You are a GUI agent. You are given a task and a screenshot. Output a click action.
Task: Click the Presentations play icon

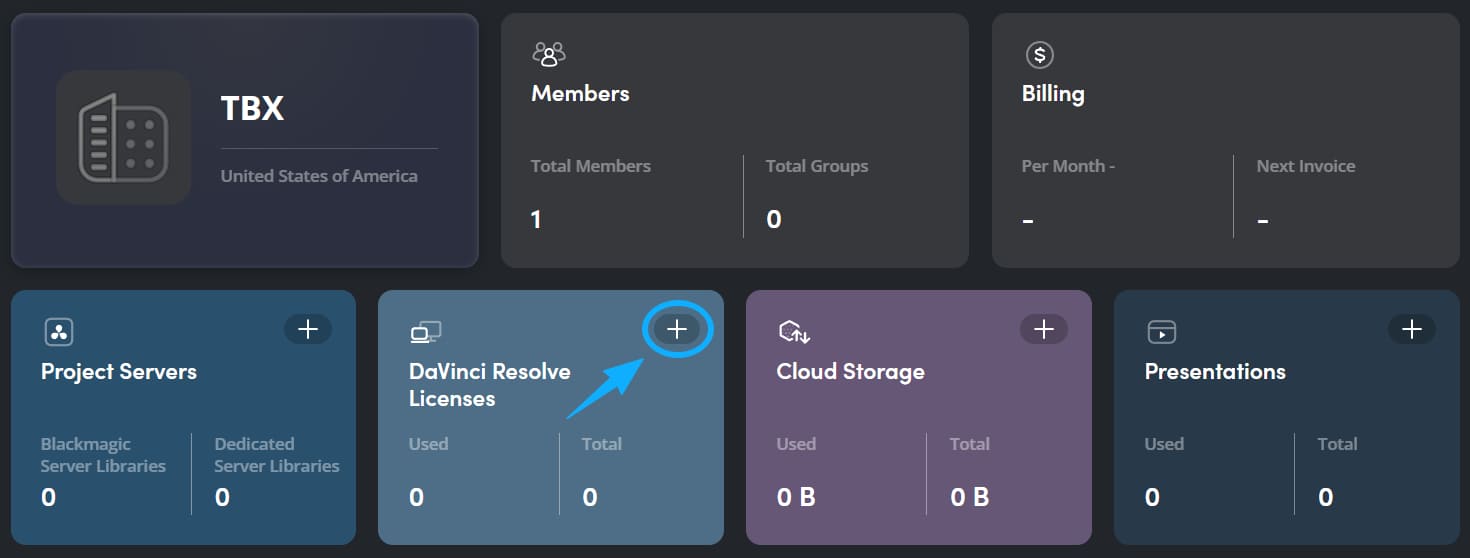click(1162, 332)
